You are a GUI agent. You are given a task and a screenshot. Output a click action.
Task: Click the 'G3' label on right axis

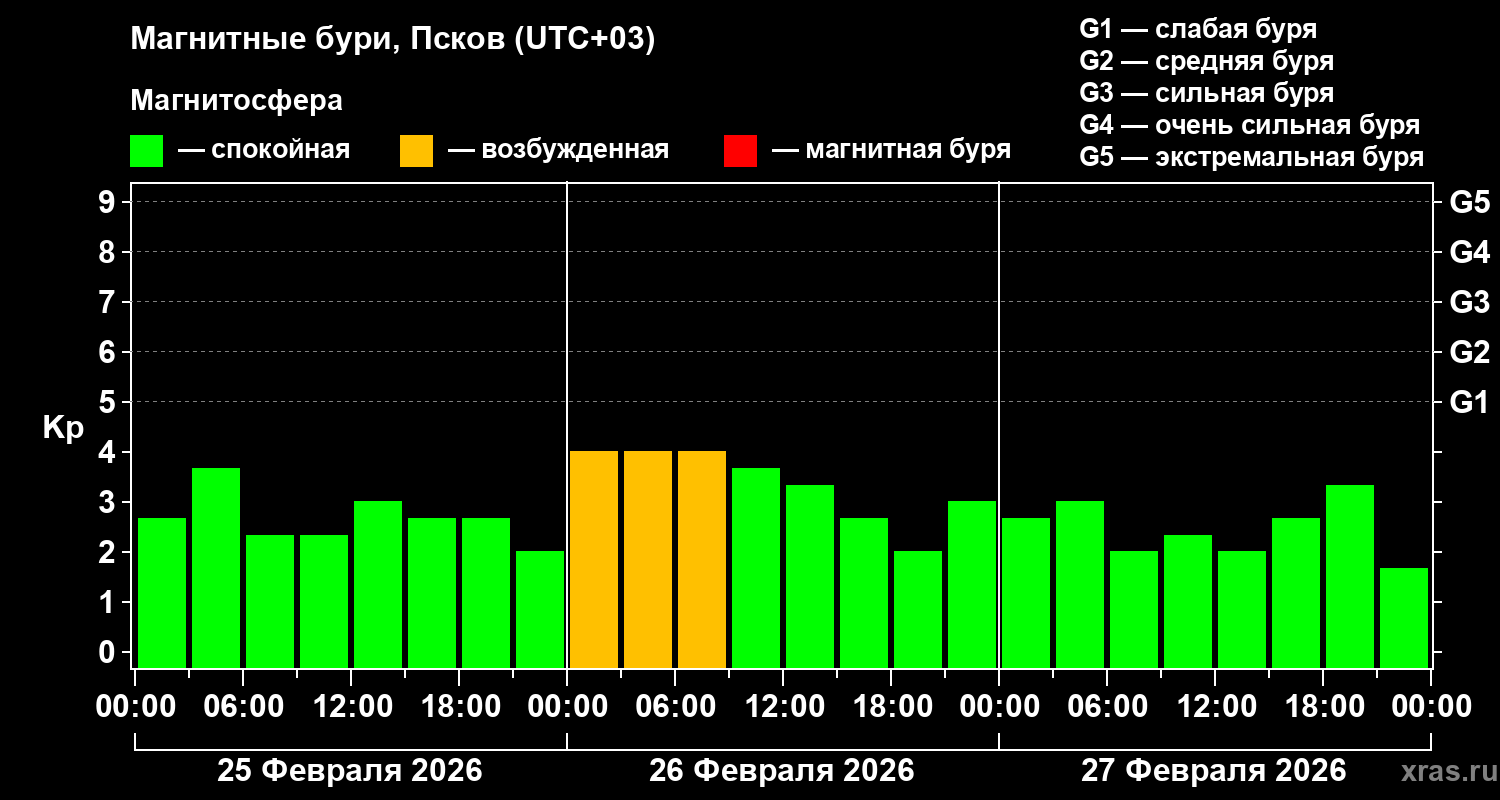click(1469, 303)
